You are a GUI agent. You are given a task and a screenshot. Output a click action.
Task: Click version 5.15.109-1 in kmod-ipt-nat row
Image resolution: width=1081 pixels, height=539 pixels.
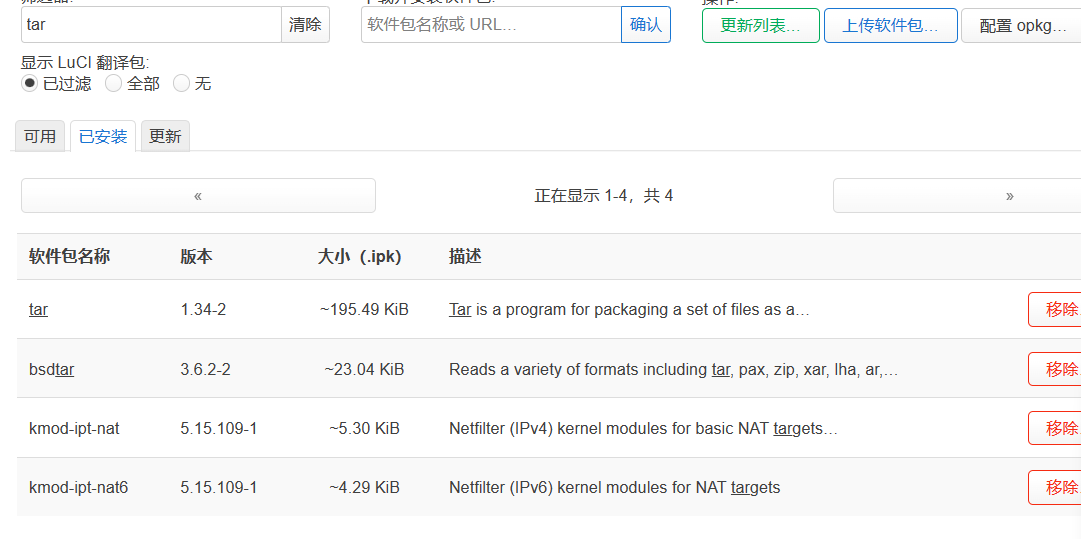219,429
